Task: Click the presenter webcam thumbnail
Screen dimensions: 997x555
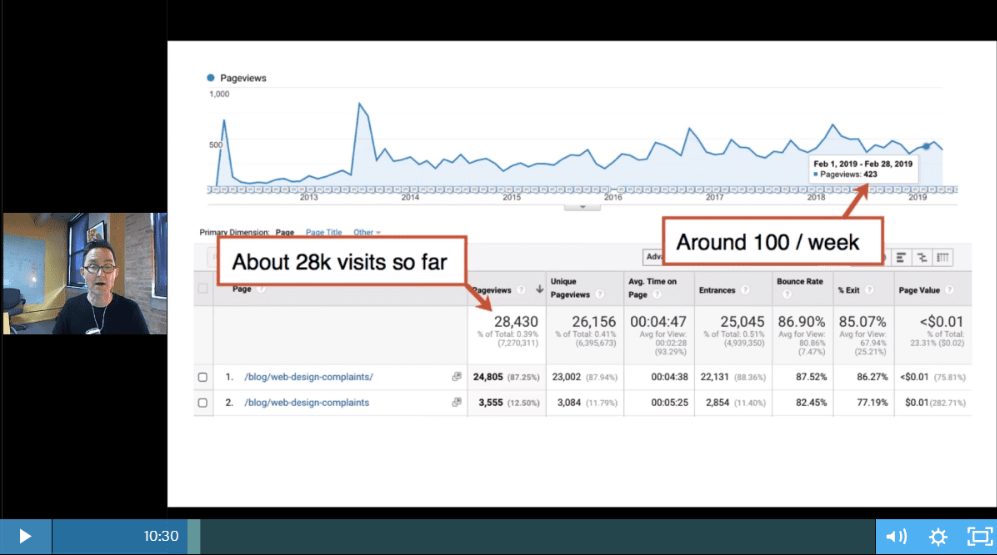Action: pos(85,273)
